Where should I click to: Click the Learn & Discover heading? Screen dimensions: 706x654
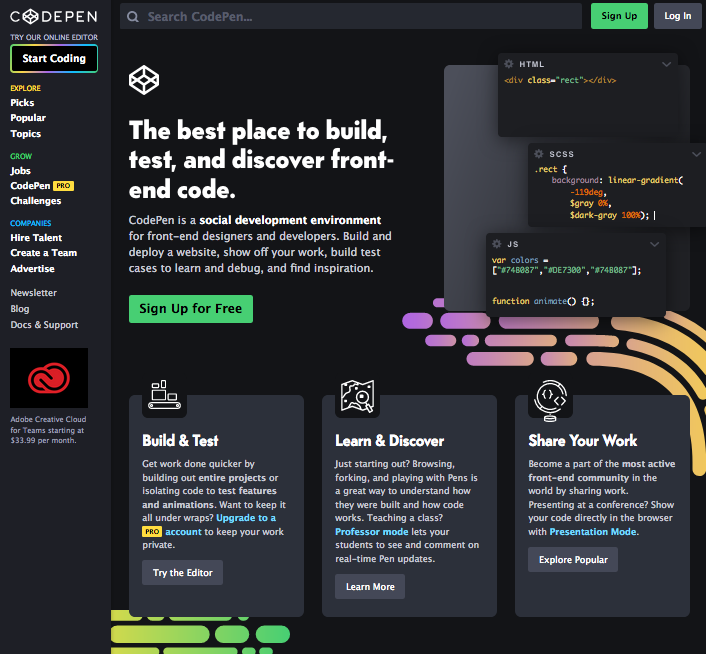click(x=389, y=441)
